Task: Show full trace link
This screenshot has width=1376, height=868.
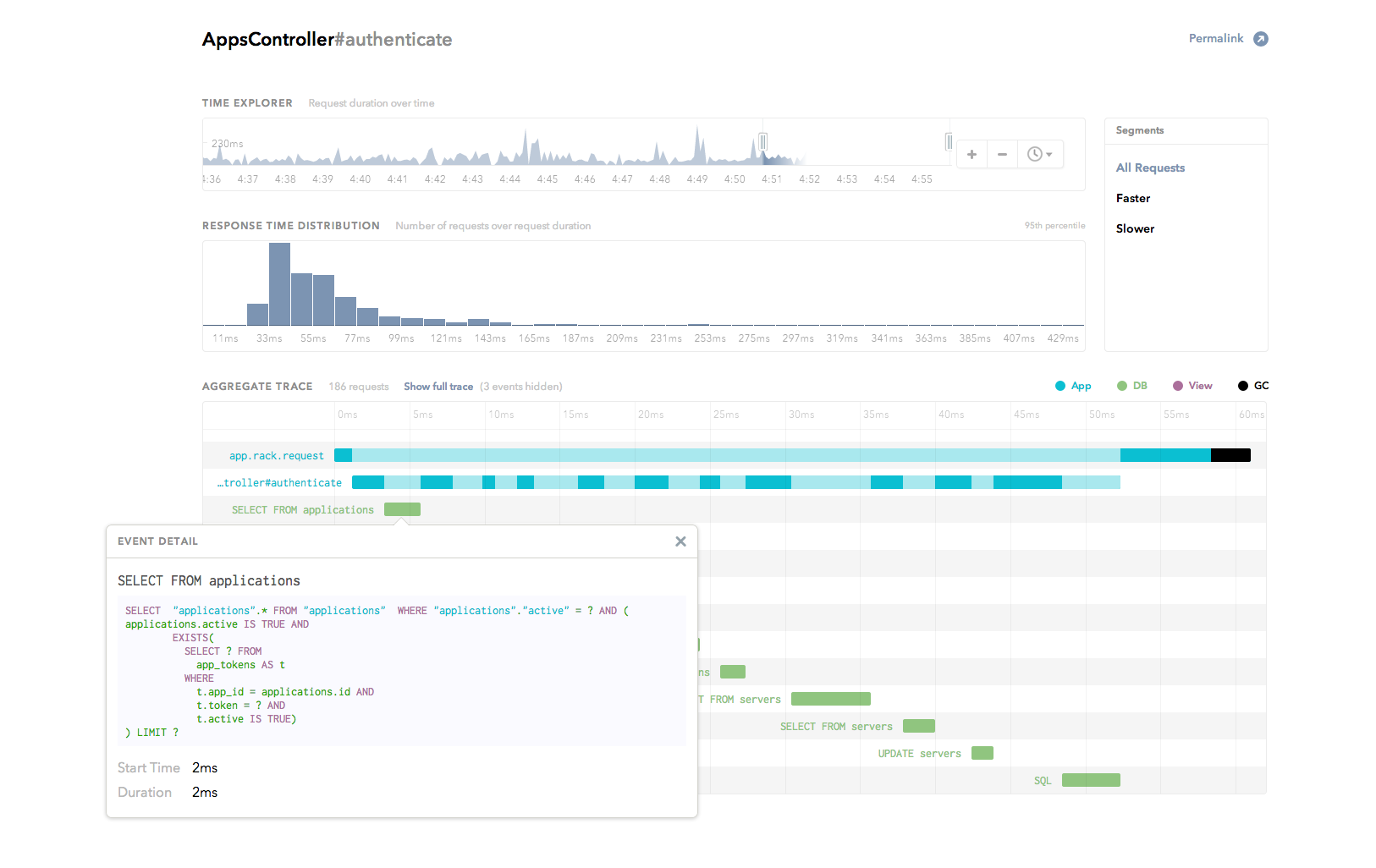Action: [438, 387]
